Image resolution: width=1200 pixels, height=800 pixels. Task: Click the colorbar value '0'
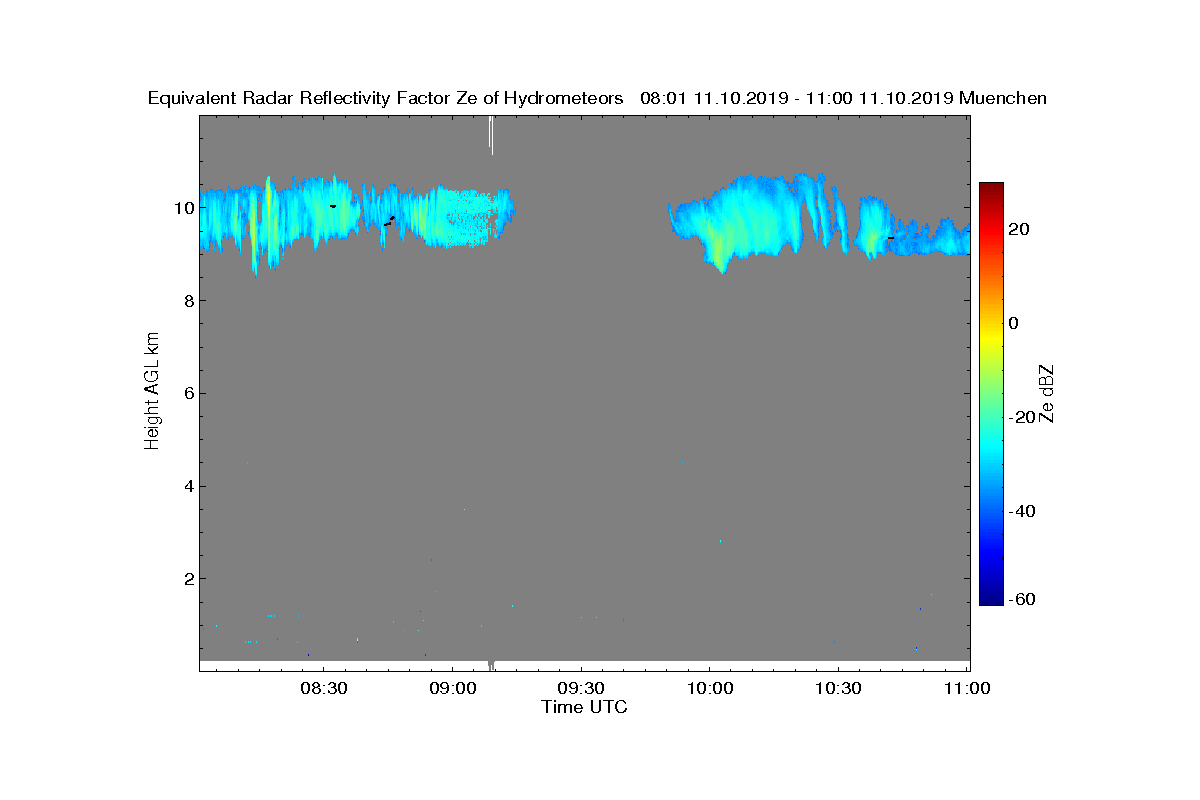point(1015,323)
